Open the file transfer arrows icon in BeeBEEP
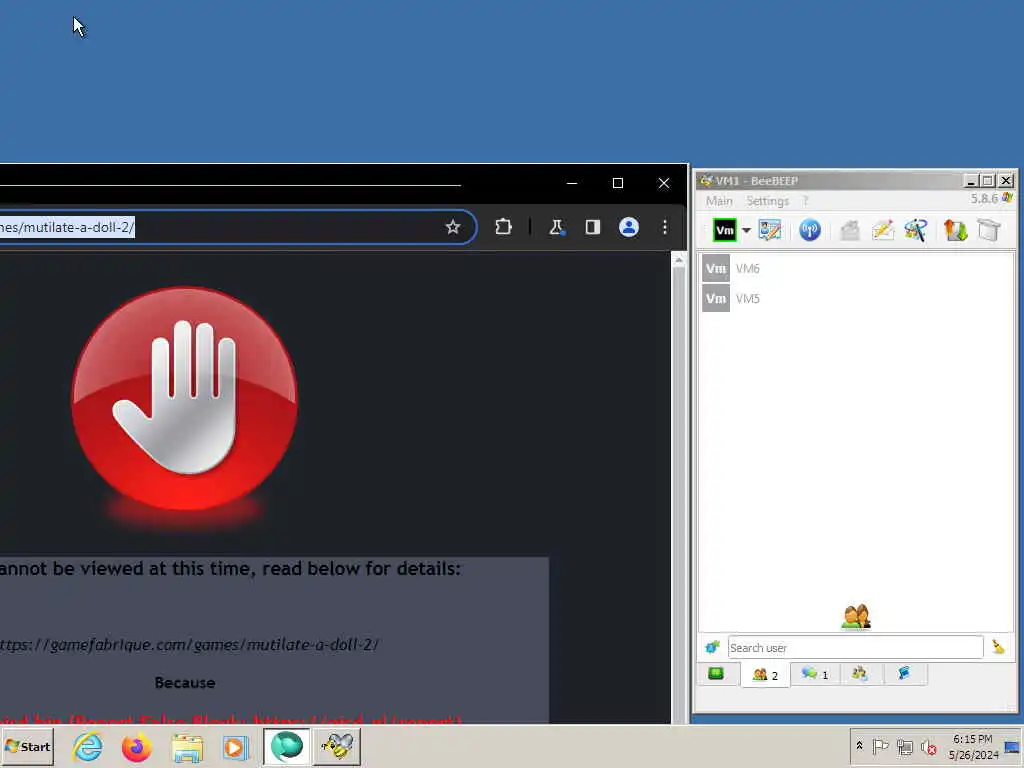The height and width of the screenshot is (768, 1024). (955, 230)
